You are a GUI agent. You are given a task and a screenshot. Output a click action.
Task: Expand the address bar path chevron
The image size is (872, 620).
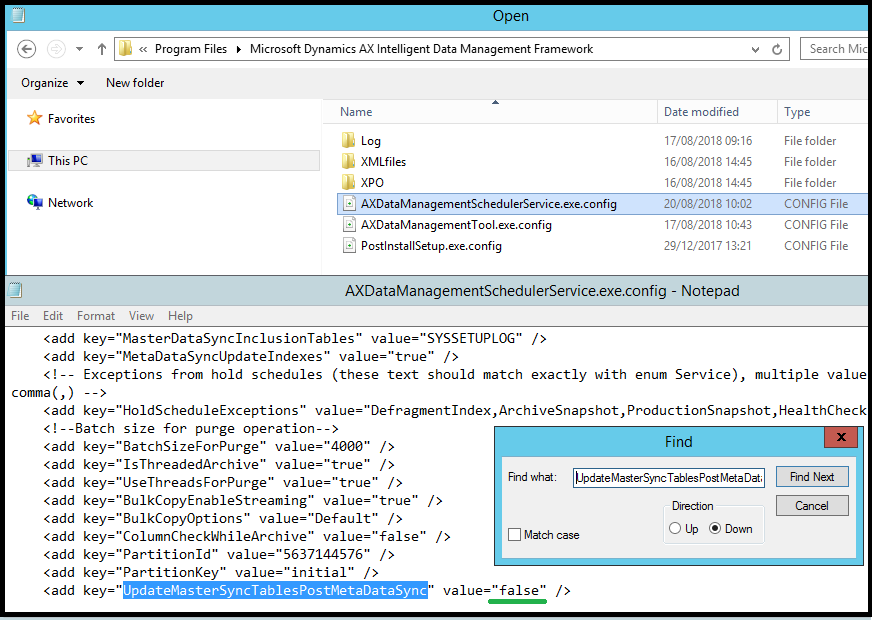(x=144, y=49)
